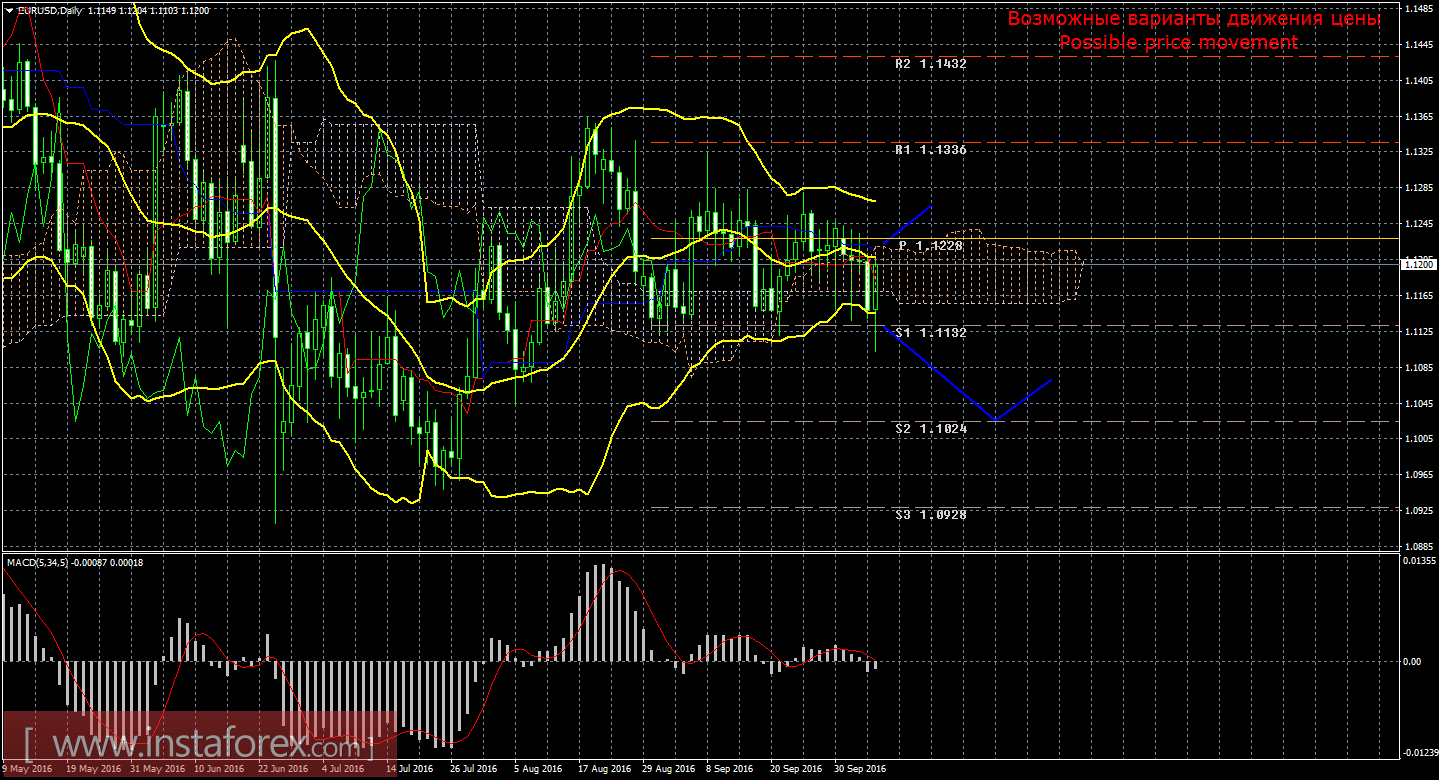Click 1.0885 on the price scale
1439x780 pixels.
1419,546
